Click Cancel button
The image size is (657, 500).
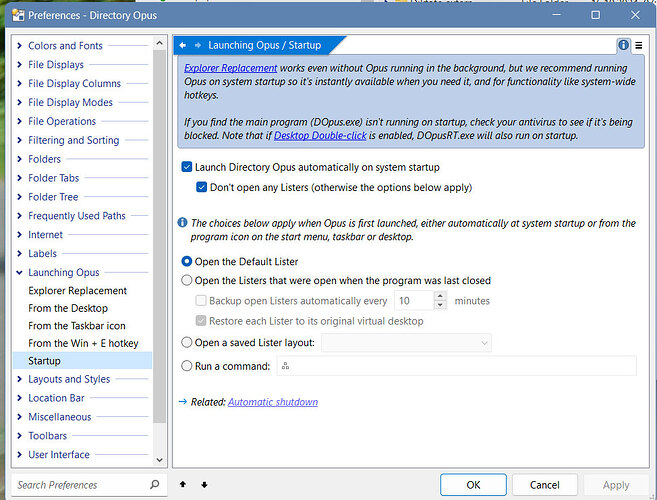[x=544, y=485]
